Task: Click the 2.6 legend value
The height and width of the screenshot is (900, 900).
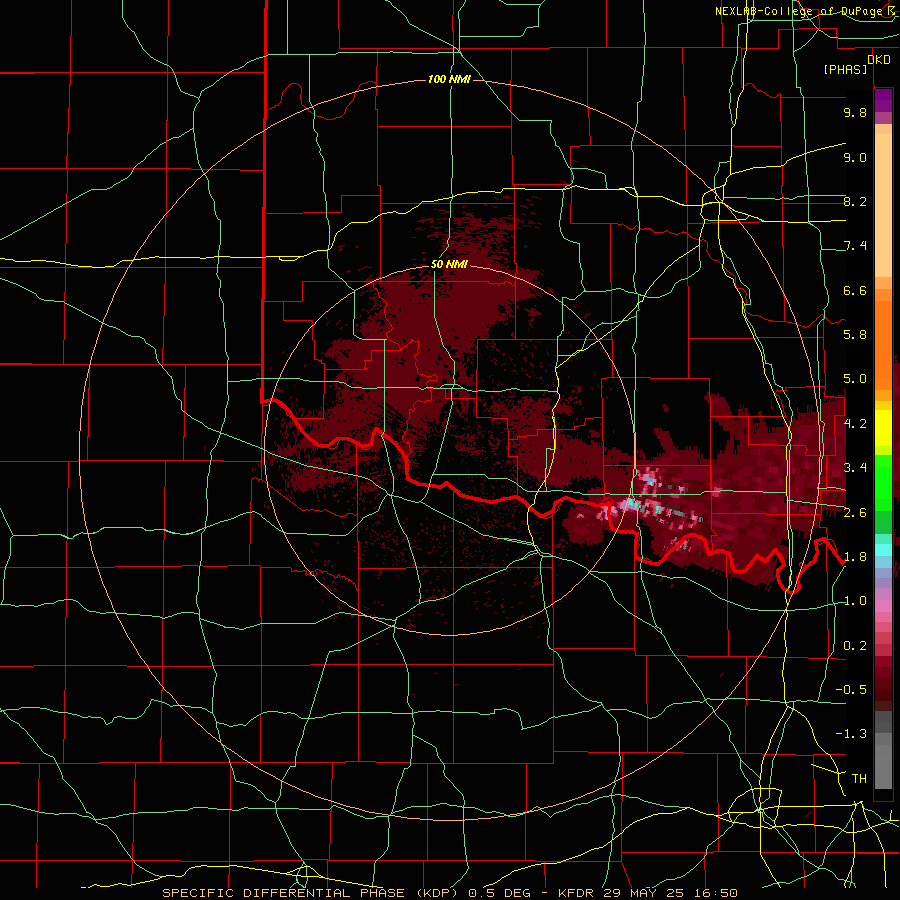Action: (855, 513)
